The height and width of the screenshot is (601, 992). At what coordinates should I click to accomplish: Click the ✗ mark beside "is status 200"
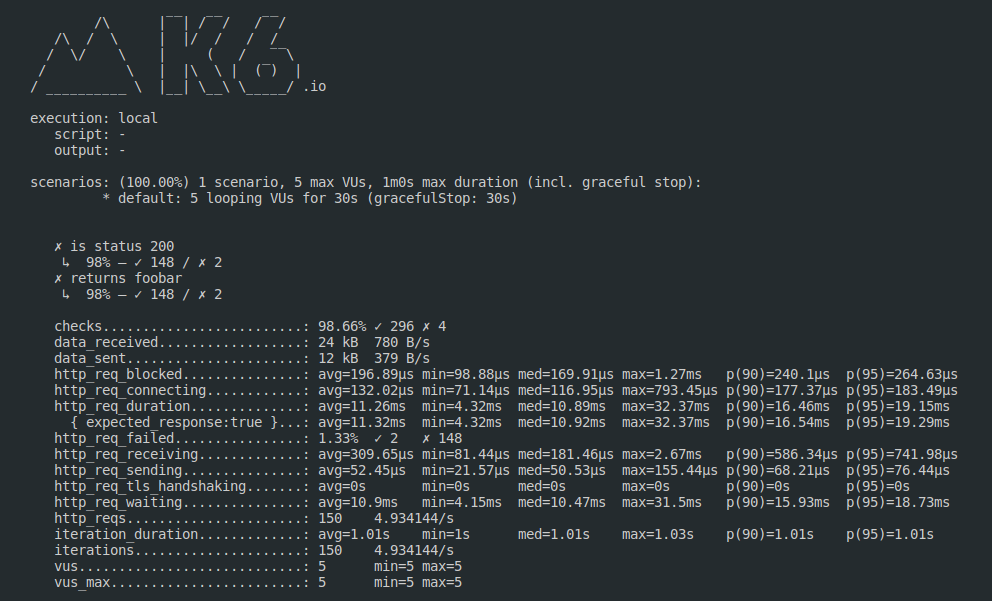[59, 246]
